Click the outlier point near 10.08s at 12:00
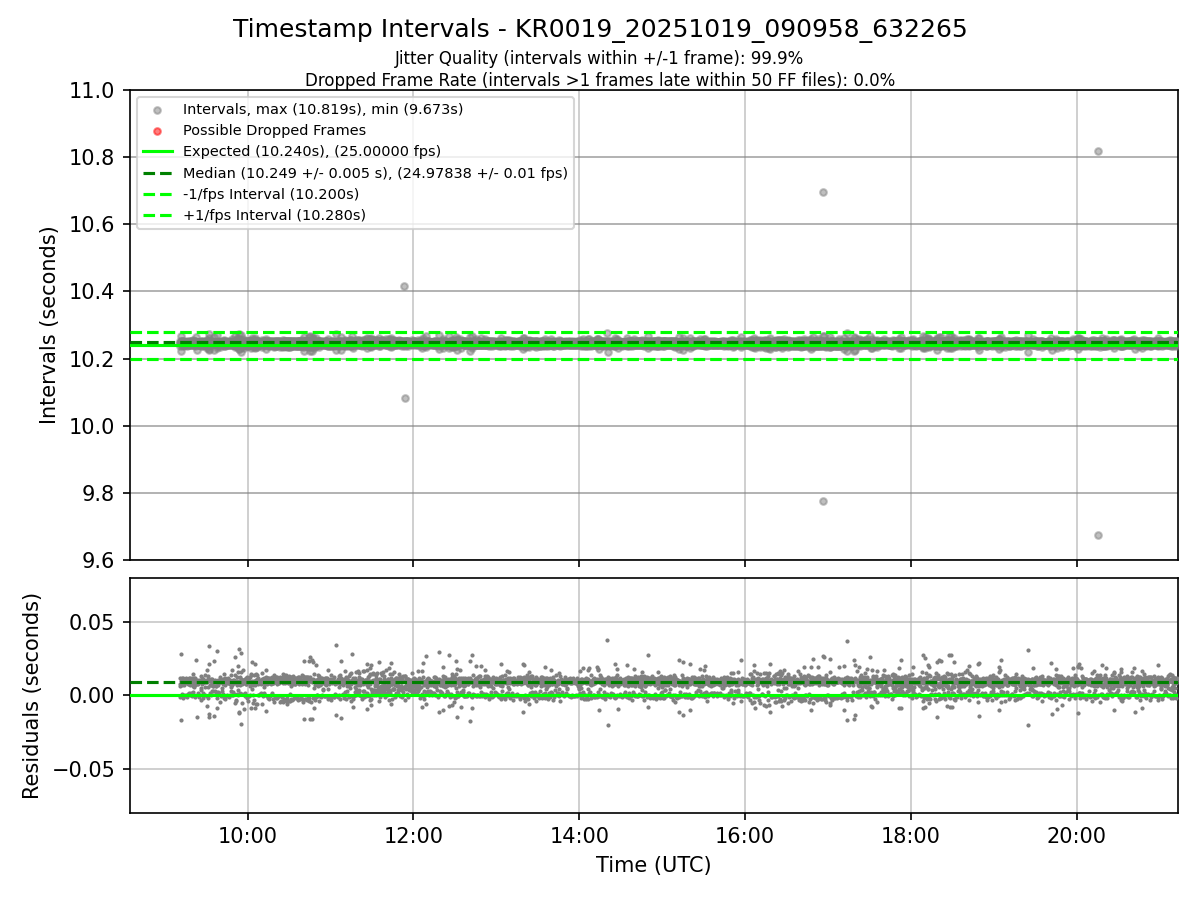 point(405,398)
